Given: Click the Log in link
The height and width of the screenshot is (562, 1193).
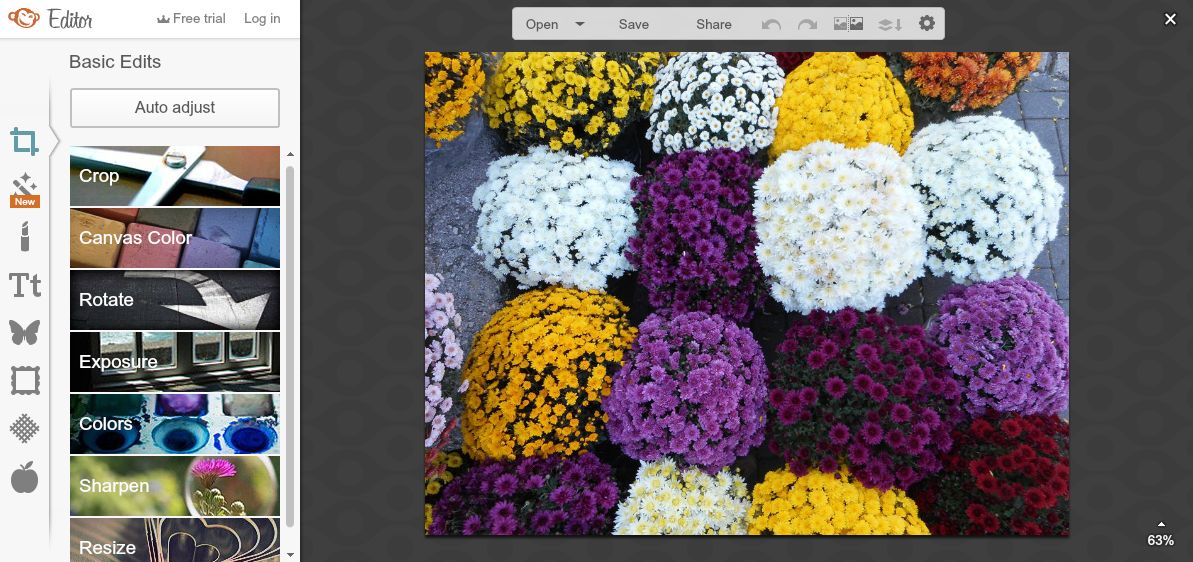Looking at the screenshot, I should click(262, 18).
